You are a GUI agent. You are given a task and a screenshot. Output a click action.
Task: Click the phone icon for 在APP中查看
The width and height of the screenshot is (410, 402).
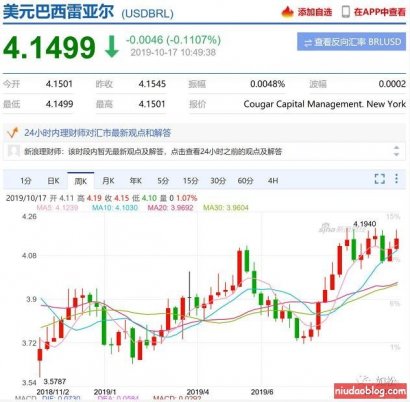click(x=346, y=12)
